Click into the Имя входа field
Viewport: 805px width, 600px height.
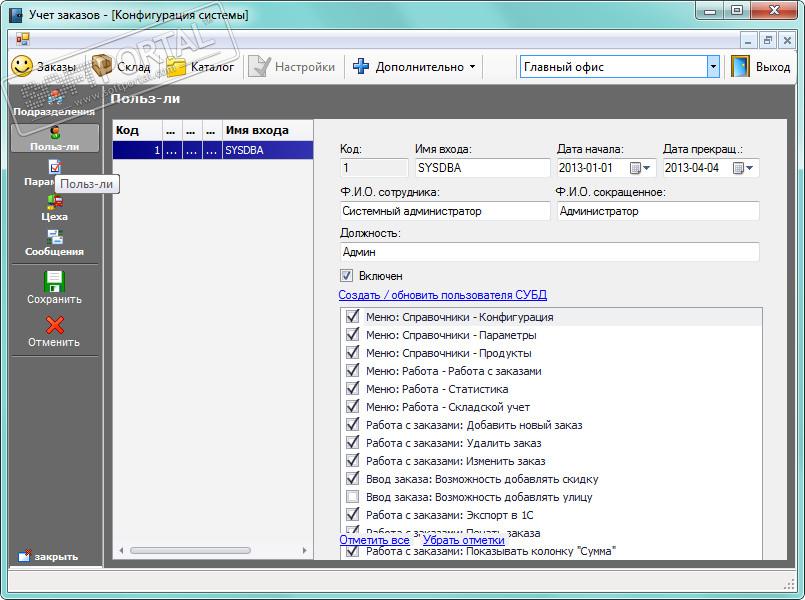pos(482,168)
